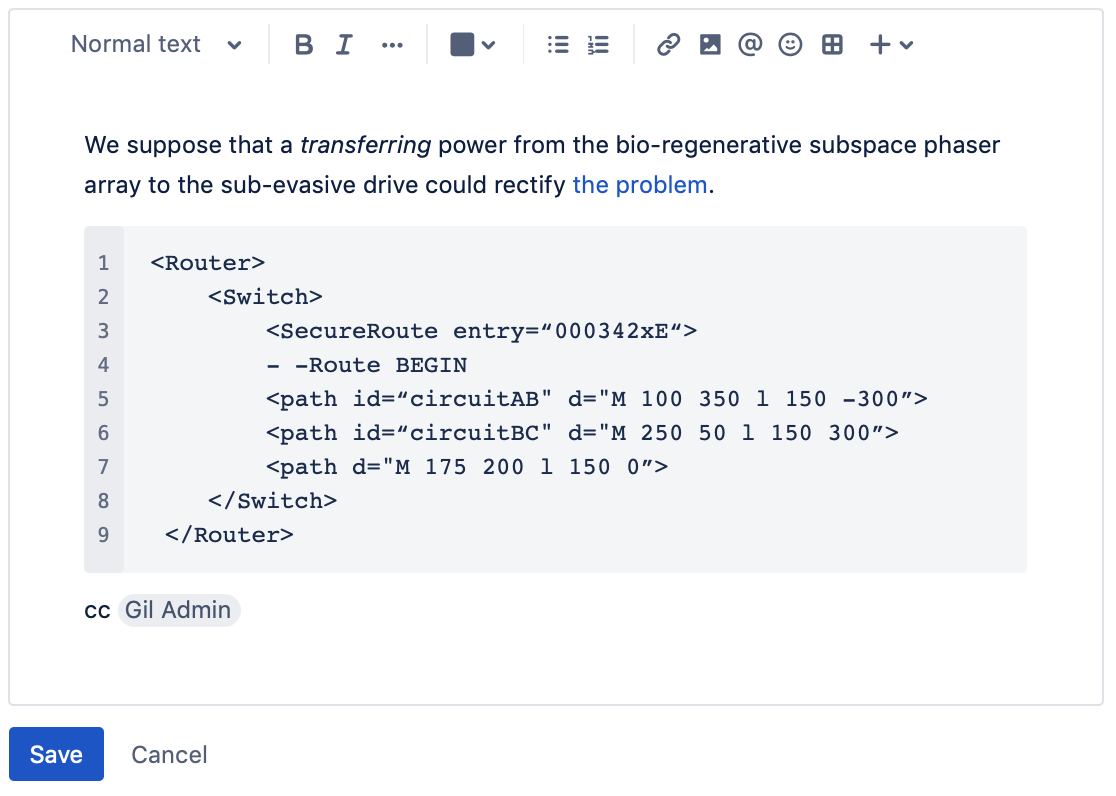Expand the text color dropdown arrow
The height and width of the screenshot is (796, 1116).
489,45
